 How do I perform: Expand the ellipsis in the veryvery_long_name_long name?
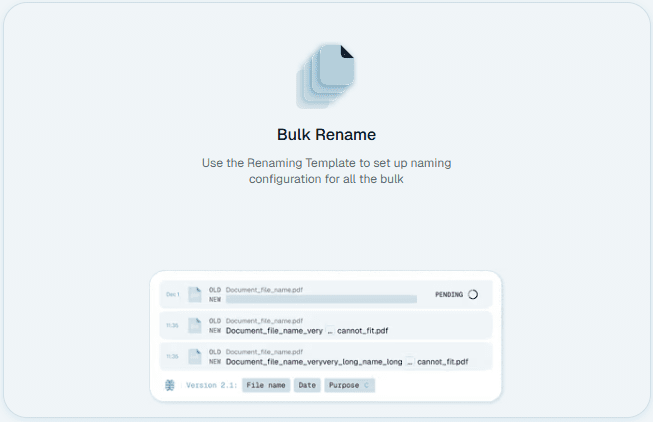(410, 362)
